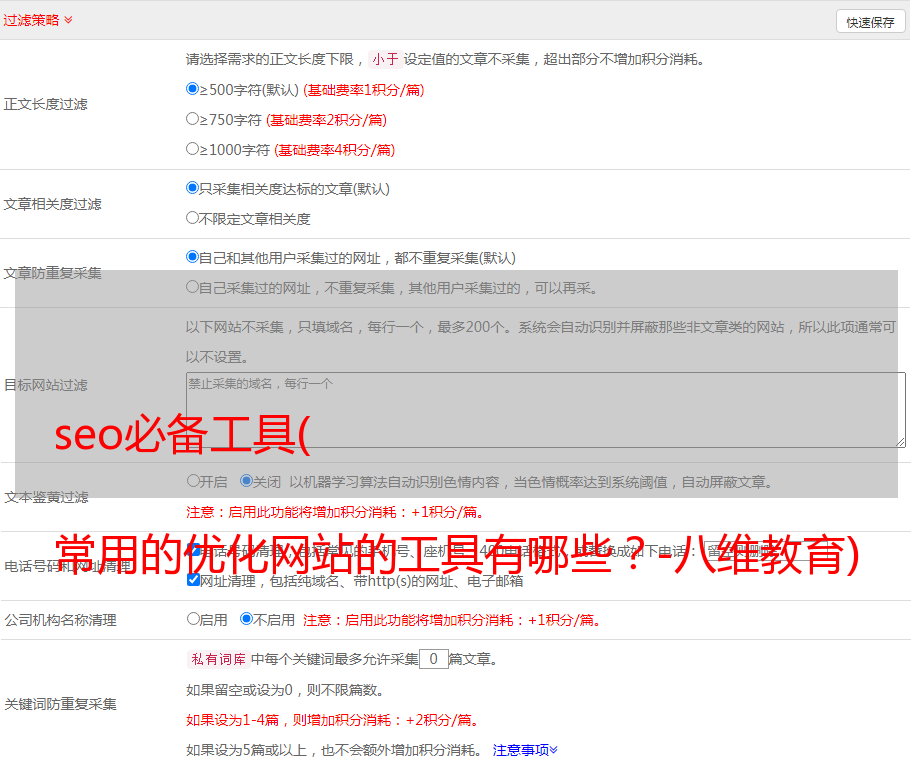912x768 pixels.
Task: Click the 正文长度过滤 label
Action: [x=45, y=104]
